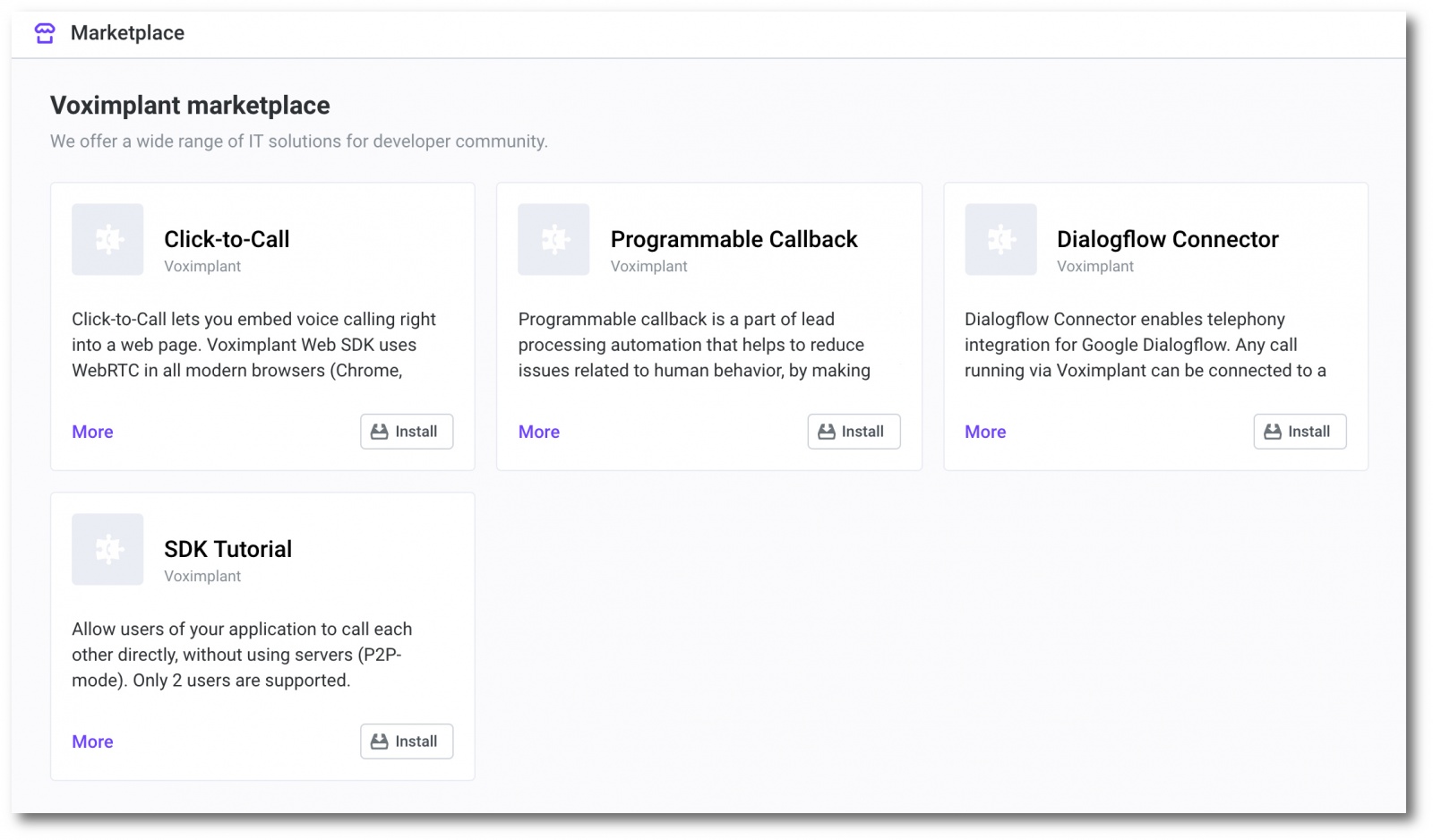Open More details for Click-to-Call
This screenshot has width=1433, height=840.
pos(92,432)
